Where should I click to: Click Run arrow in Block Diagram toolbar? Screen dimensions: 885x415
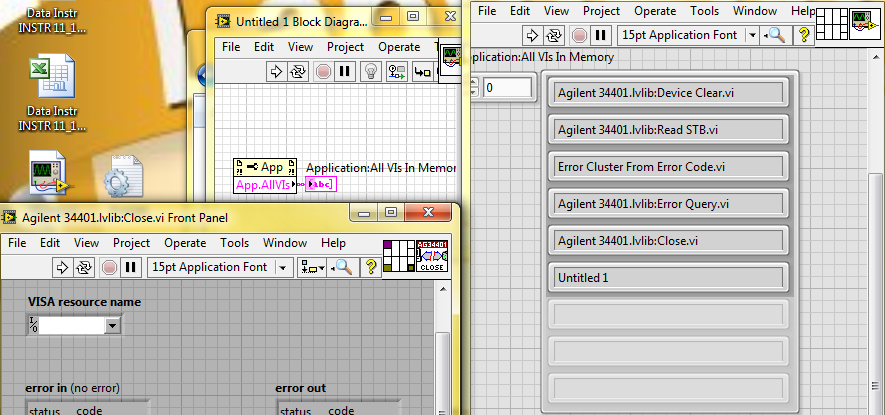click(x=276, y=72)
